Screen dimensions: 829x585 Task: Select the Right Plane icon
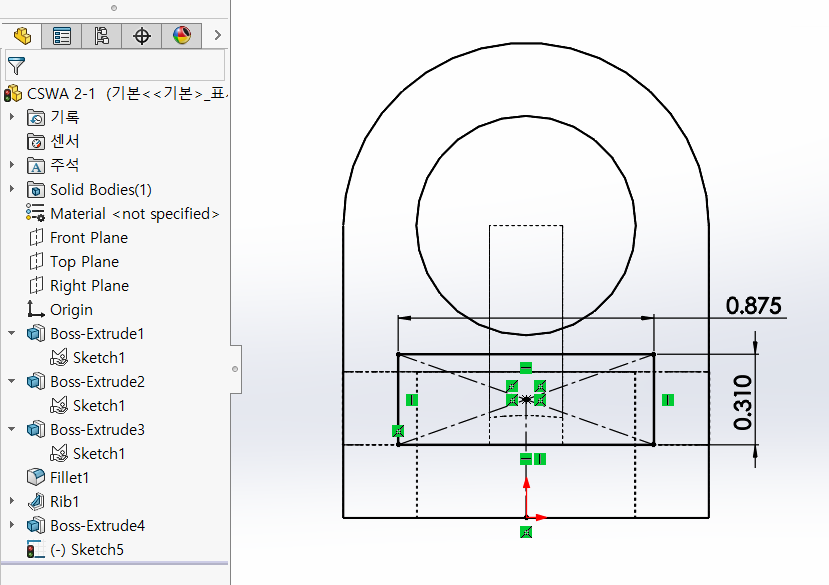tap(35, 286)
